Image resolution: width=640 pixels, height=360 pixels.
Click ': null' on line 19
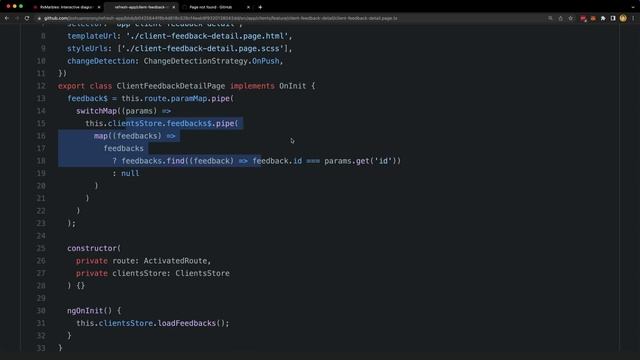(x=126, y=173)
